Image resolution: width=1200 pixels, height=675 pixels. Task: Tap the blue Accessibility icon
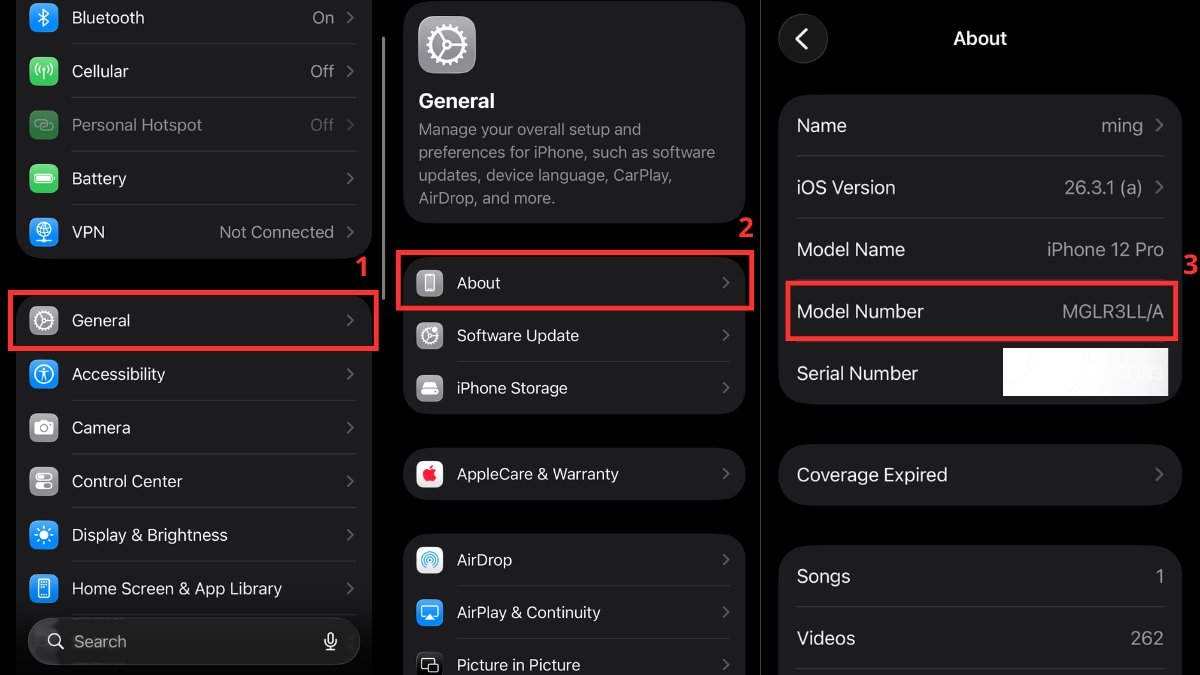point(44,374)
